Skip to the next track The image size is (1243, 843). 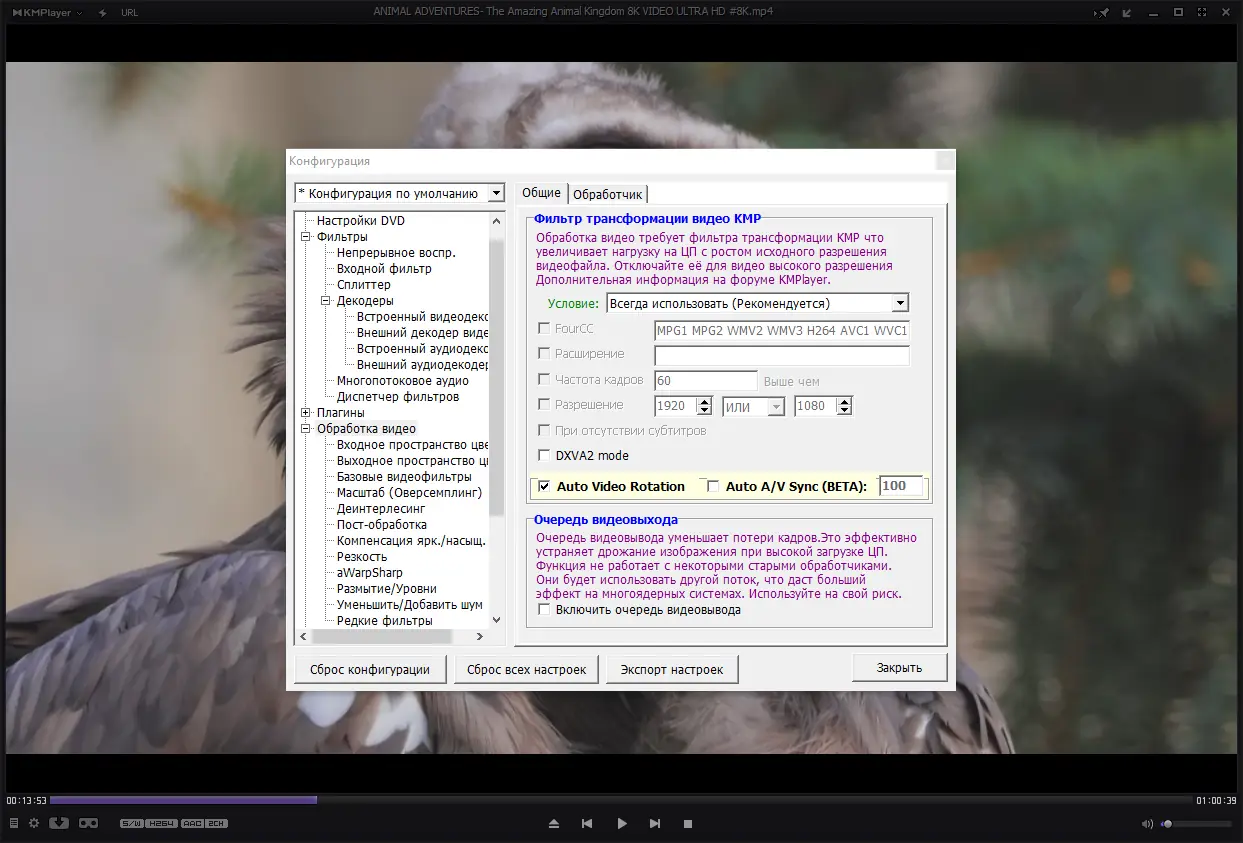[x=655, y=824]
